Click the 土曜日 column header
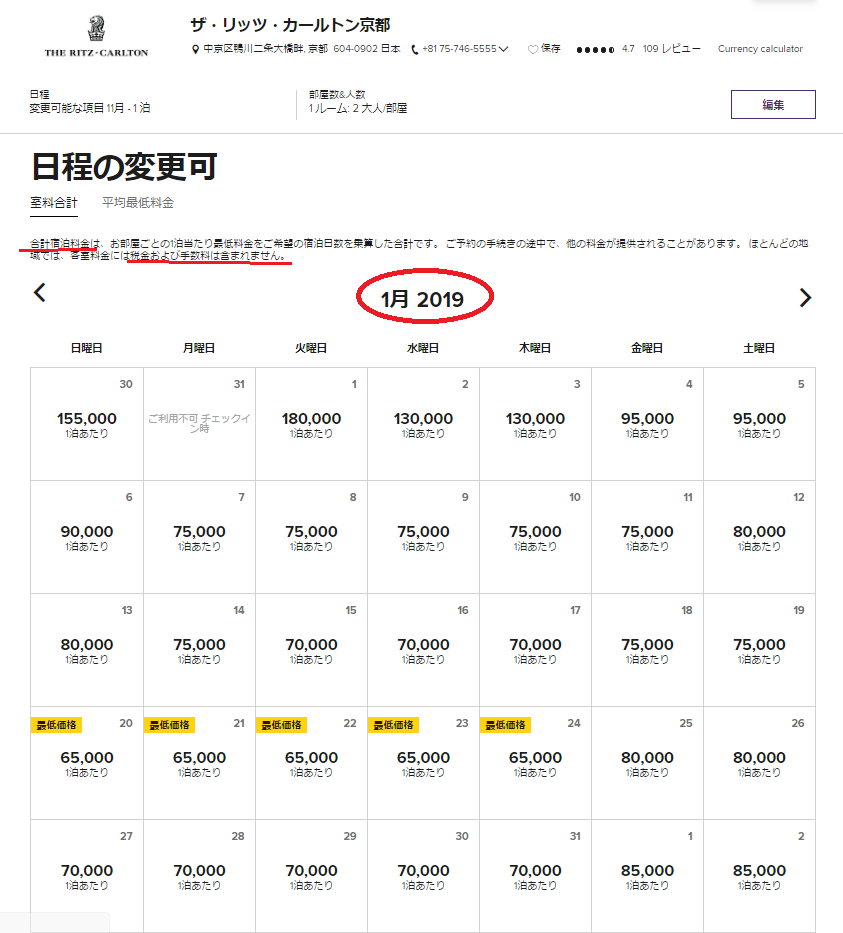 click(759, 348)
